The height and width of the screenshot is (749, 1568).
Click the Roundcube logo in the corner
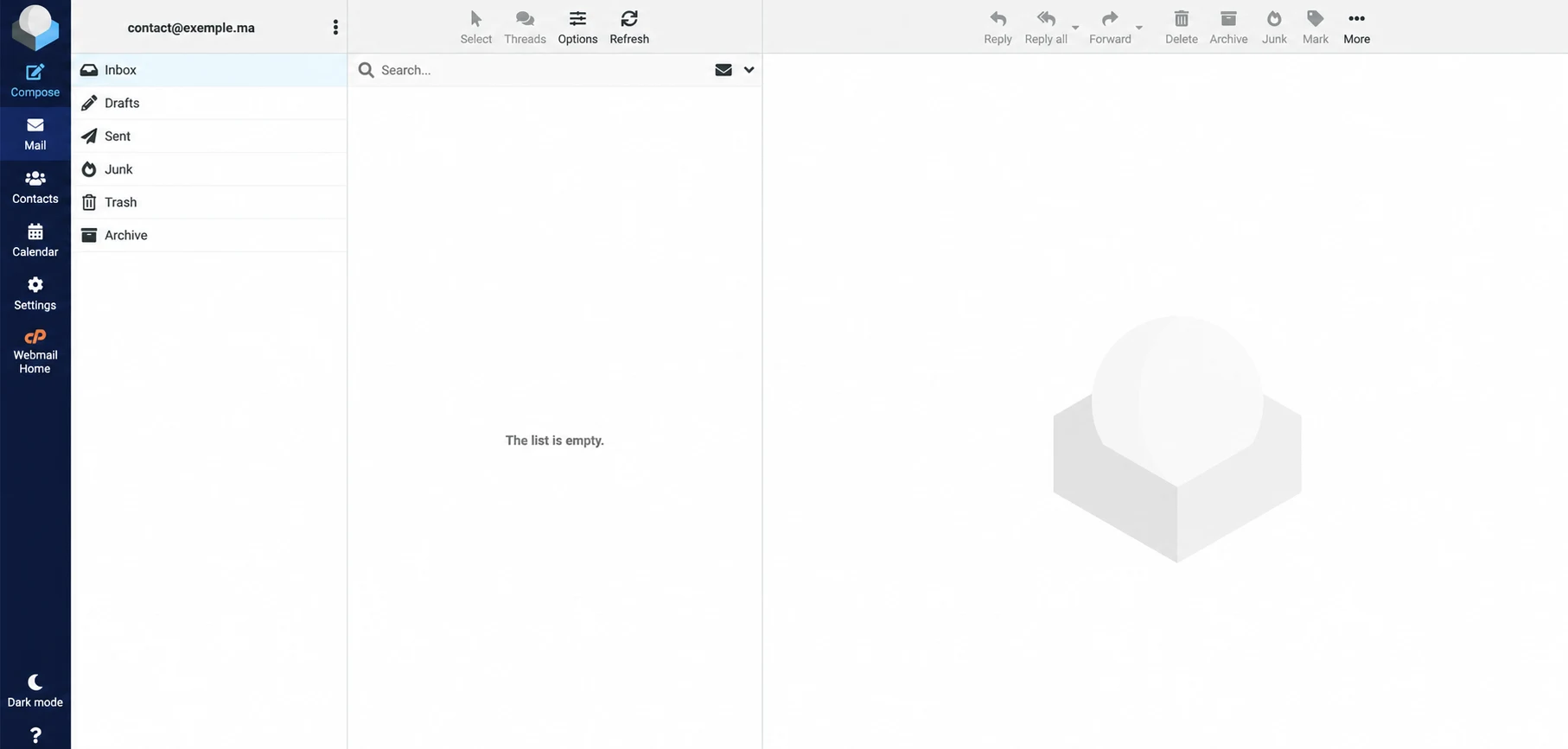(x=35, y=26)
